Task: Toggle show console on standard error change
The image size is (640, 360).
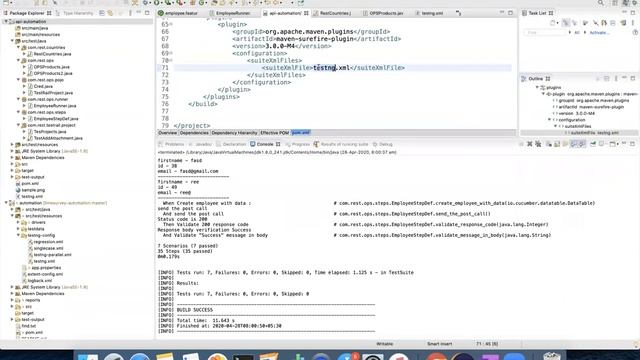Action: point(582,144)
